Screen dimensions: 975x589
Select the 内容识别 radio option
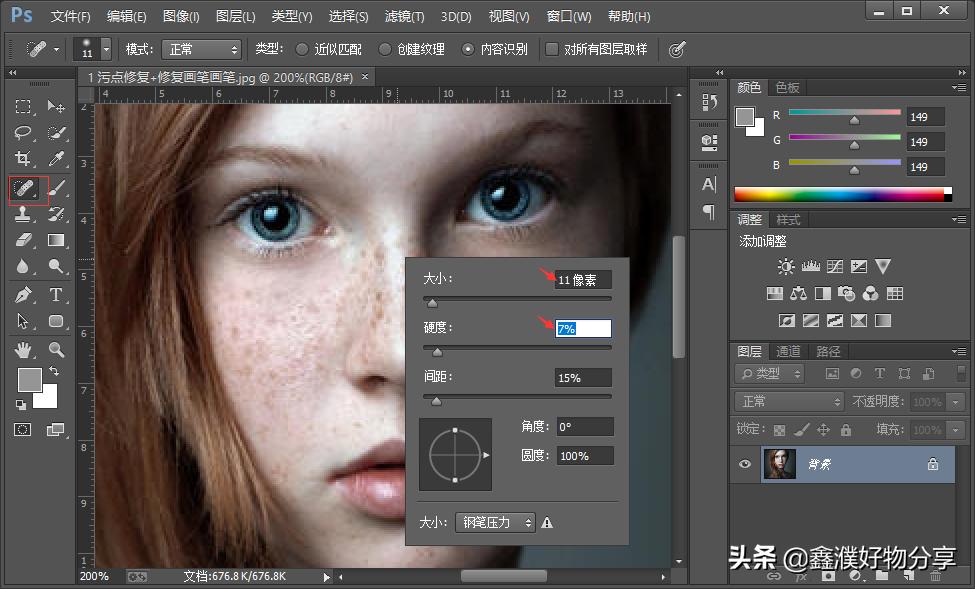pyautogui.click(x=468, y=49)
